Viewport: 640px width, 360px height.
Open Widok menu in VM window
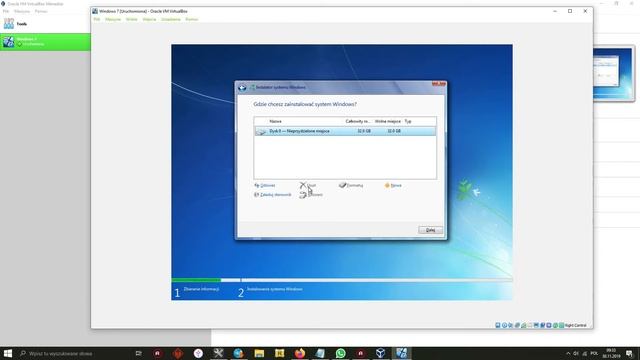[x=131, y=19]
